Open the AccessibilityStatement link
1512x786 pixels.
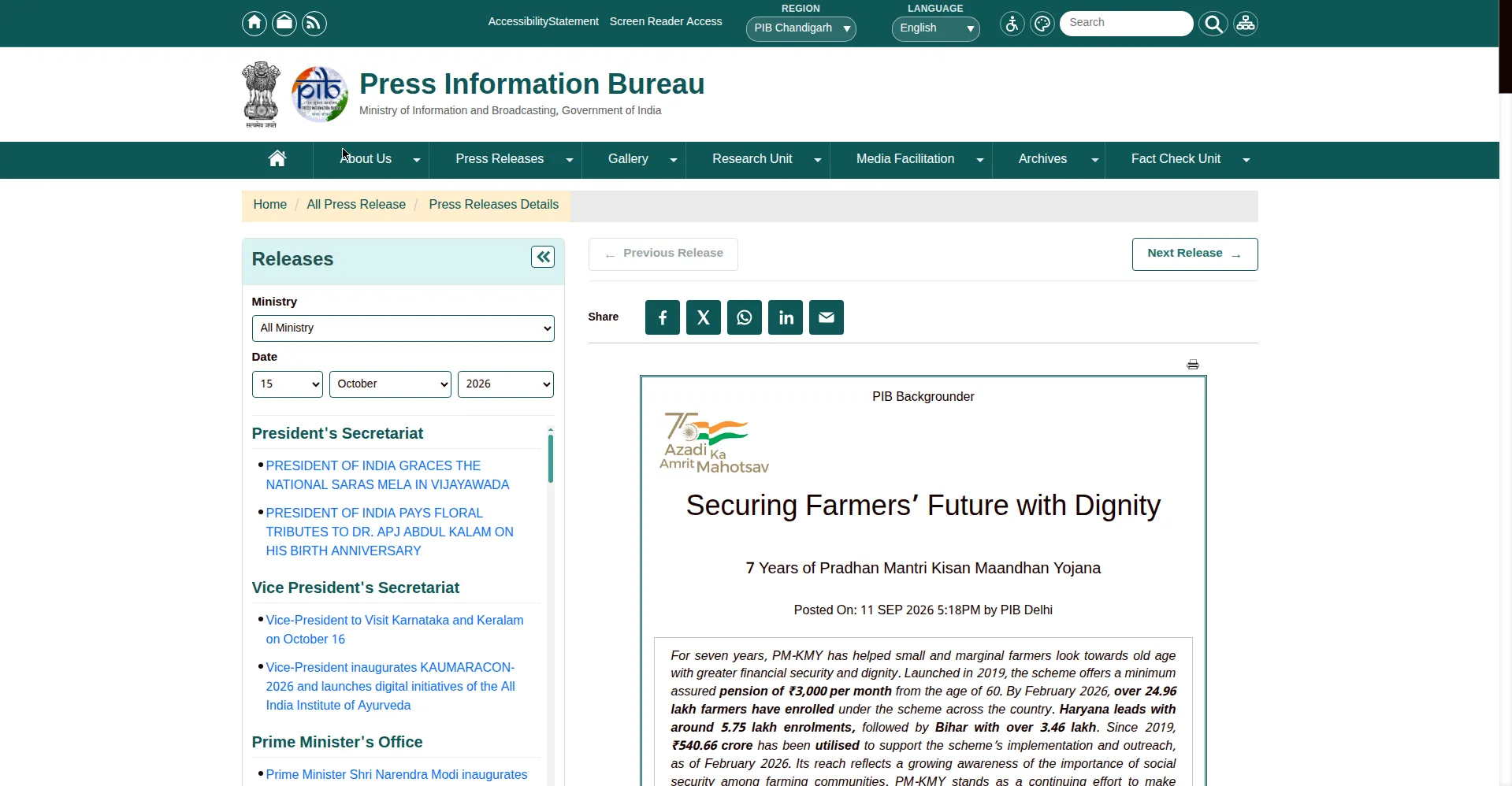point(543,22)
